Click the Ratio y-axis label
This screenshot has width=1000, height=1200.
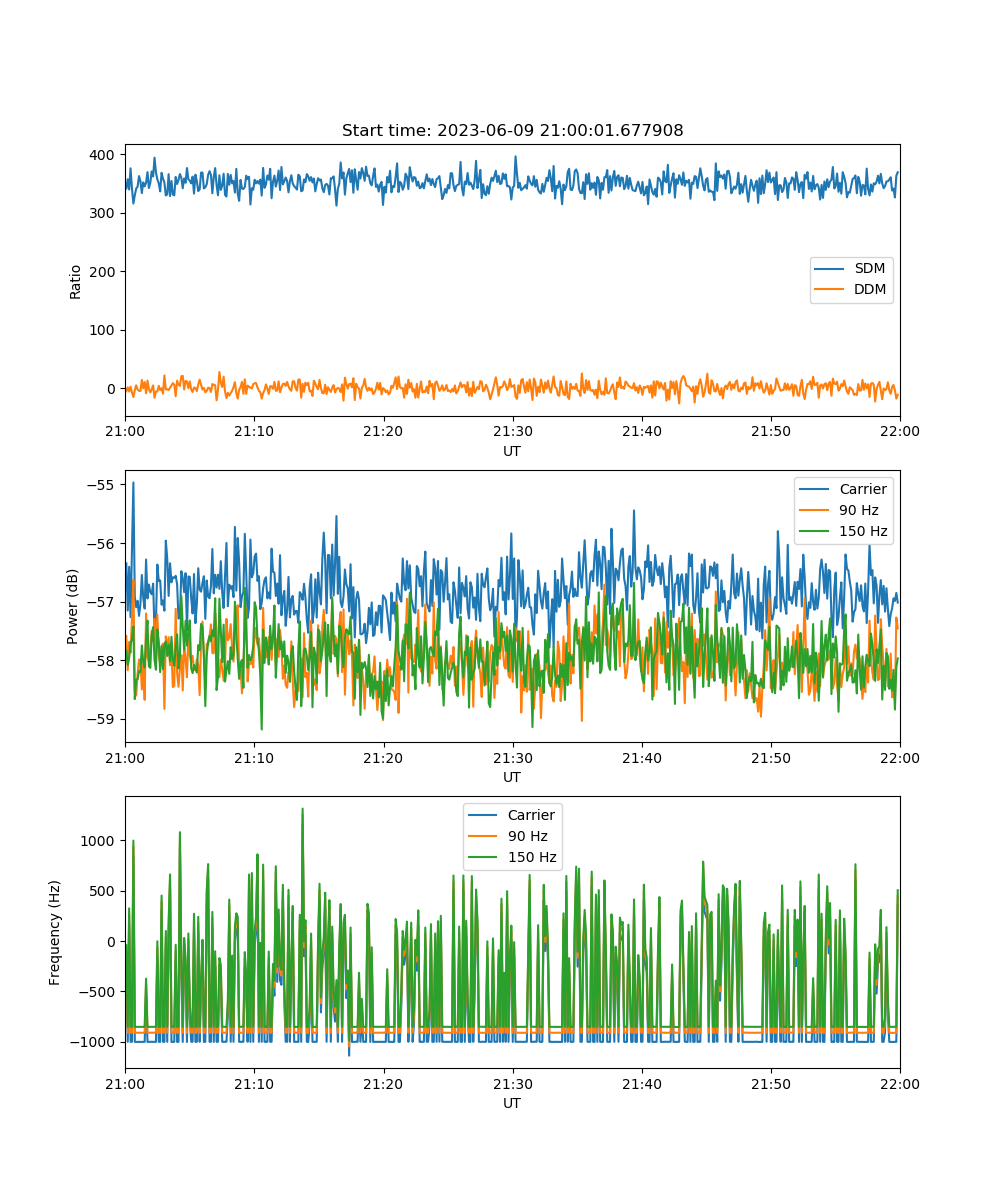tap(75, 280)
